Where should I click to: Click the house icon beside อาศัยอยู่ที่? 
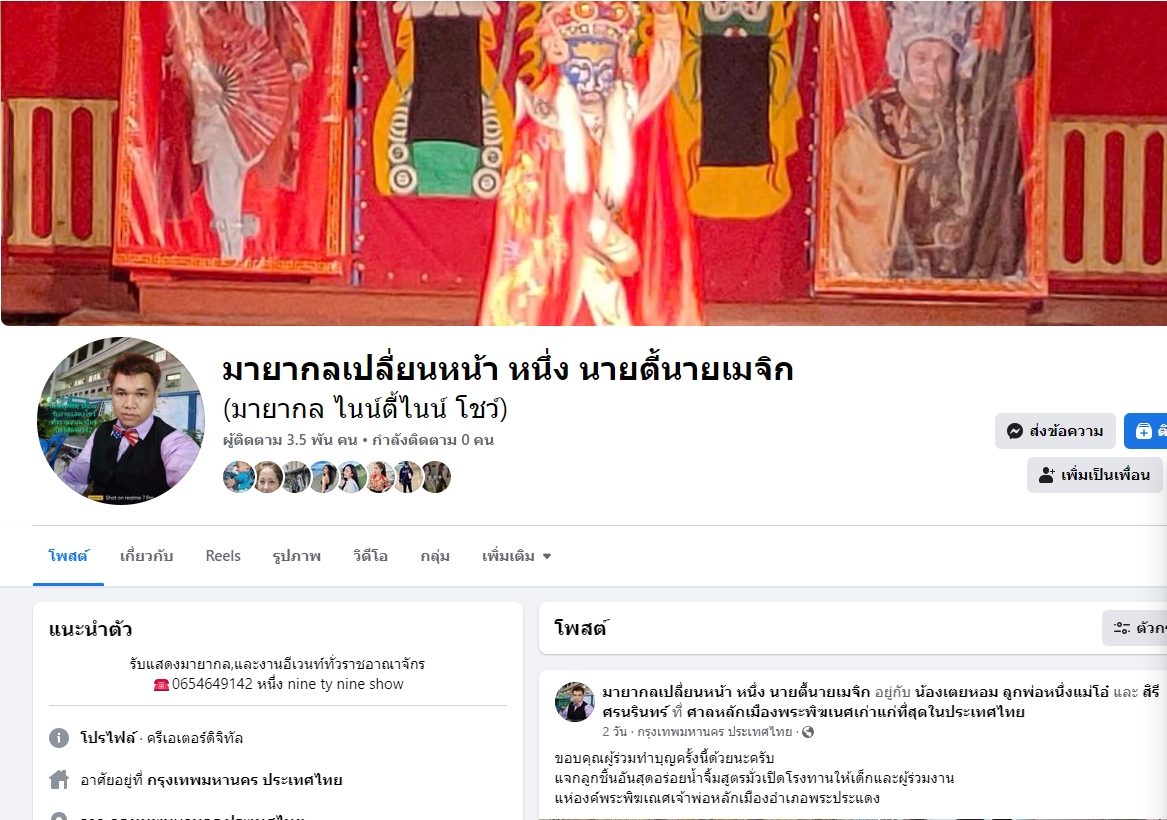click(x=59, y=780)
